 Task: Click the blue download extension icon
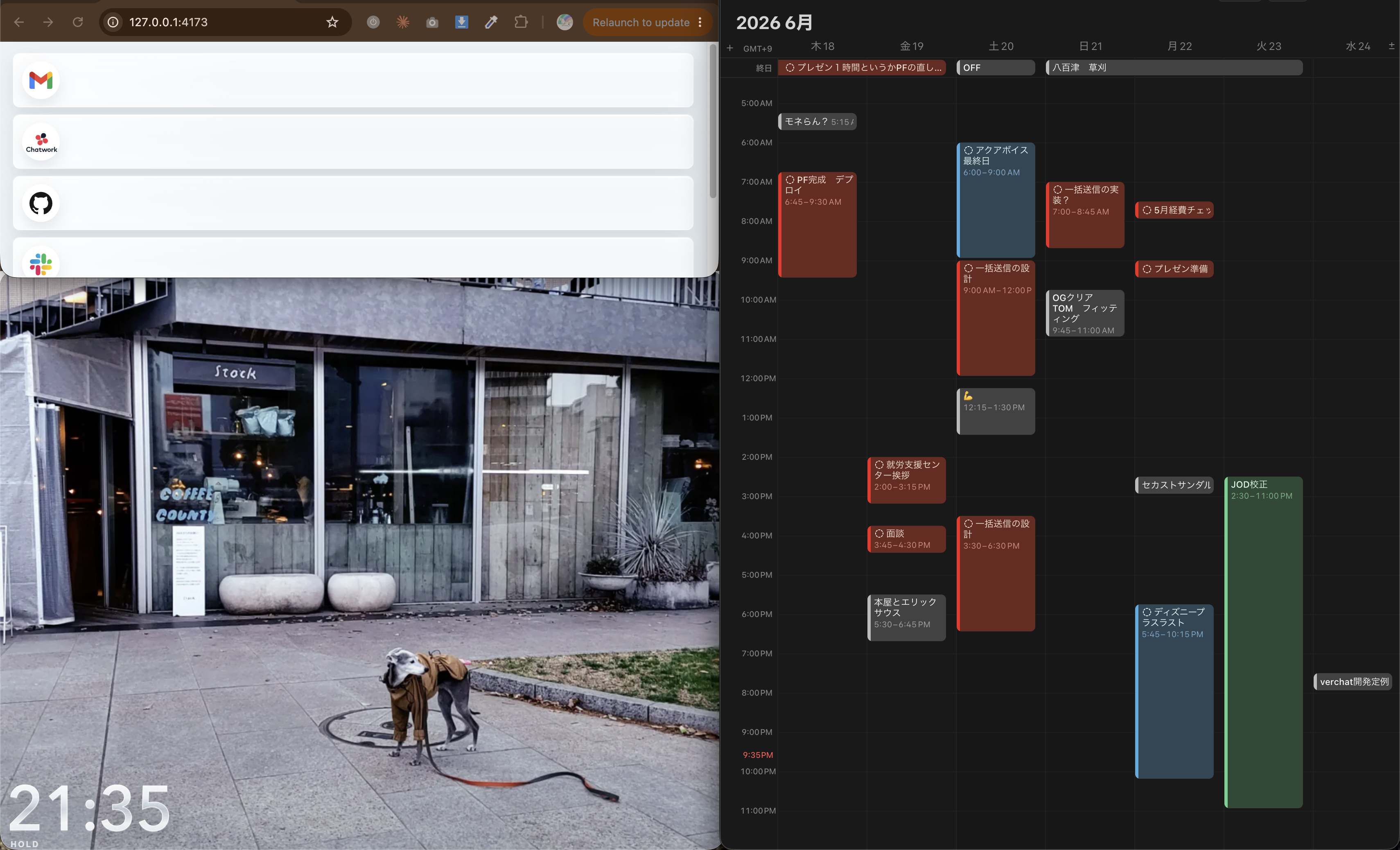tap(462, 22)
